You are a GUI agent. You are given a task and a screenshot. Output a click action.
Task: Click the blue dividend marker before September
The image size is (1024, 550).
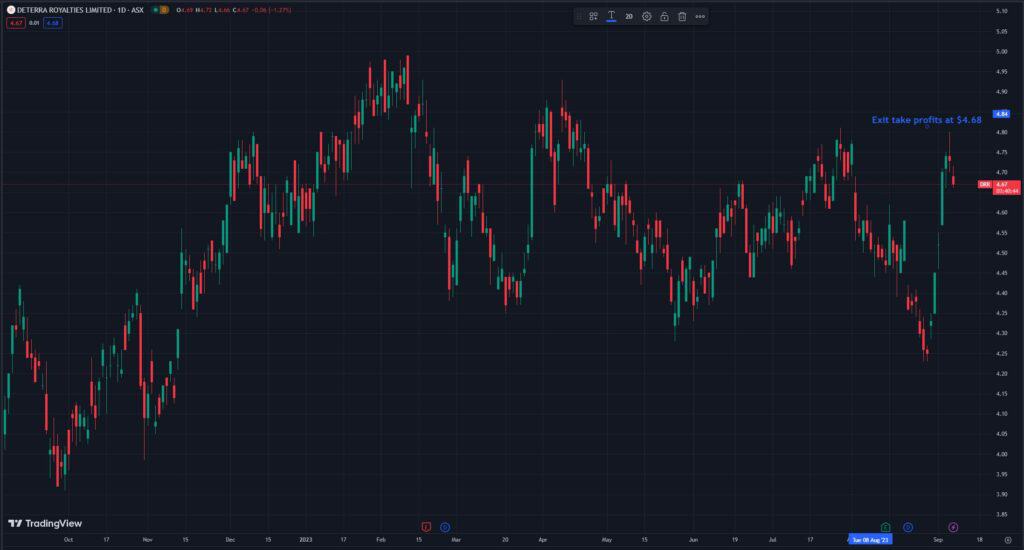[908, 526]
